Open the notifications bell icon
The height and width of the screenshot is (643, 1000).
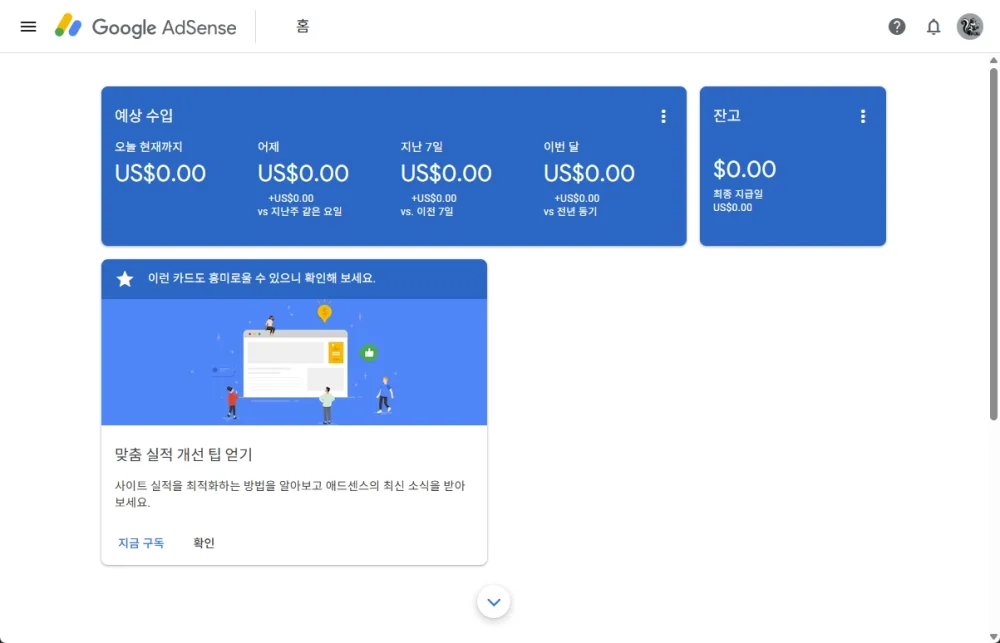(933, 27)
